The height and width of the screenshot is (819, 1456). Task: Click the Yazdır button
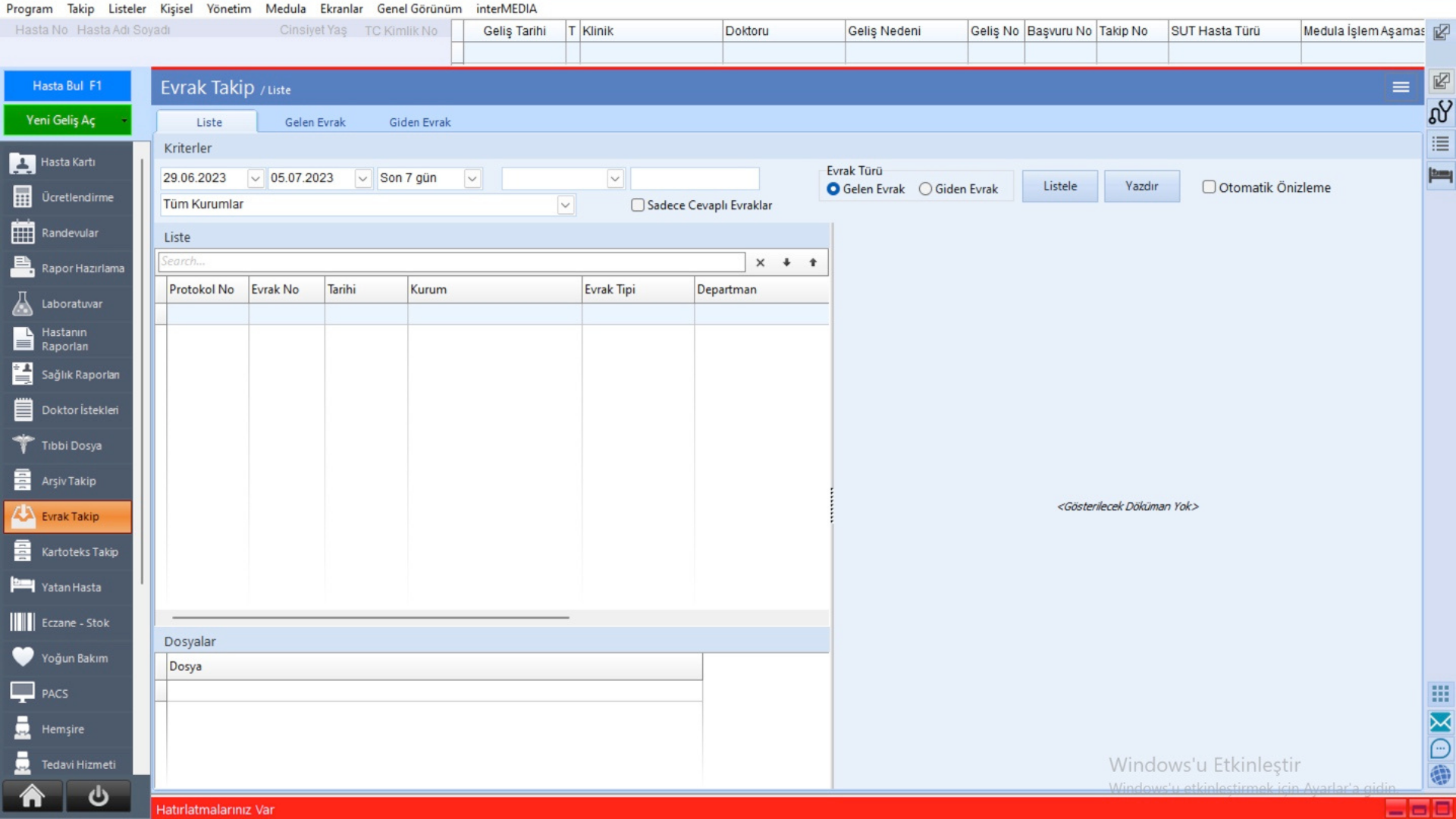1141,187
